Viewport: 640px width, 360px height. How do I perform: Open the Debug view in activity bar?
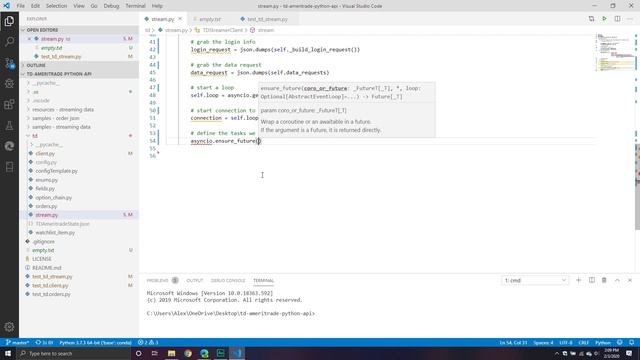point(9,84)
